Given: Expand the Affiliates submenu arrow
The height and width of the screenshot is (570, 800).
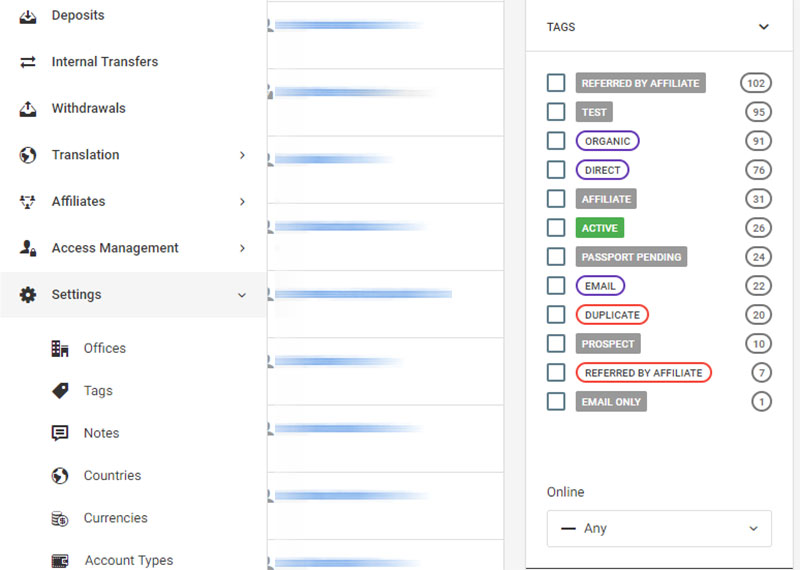Looking at the screenshot, I should coord(242,202).
